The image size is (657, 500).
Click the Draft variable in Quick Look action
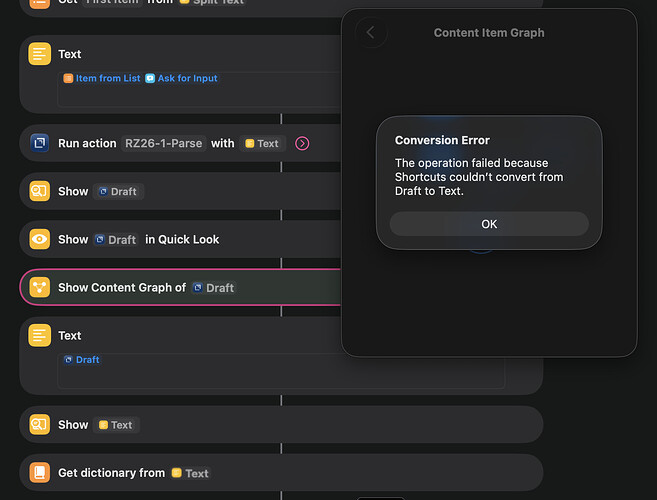pos(116,239)
